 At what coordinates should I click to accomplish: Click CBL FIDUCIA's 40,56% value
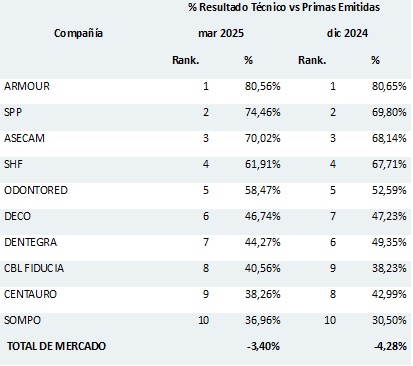click(x=263, y=268)
